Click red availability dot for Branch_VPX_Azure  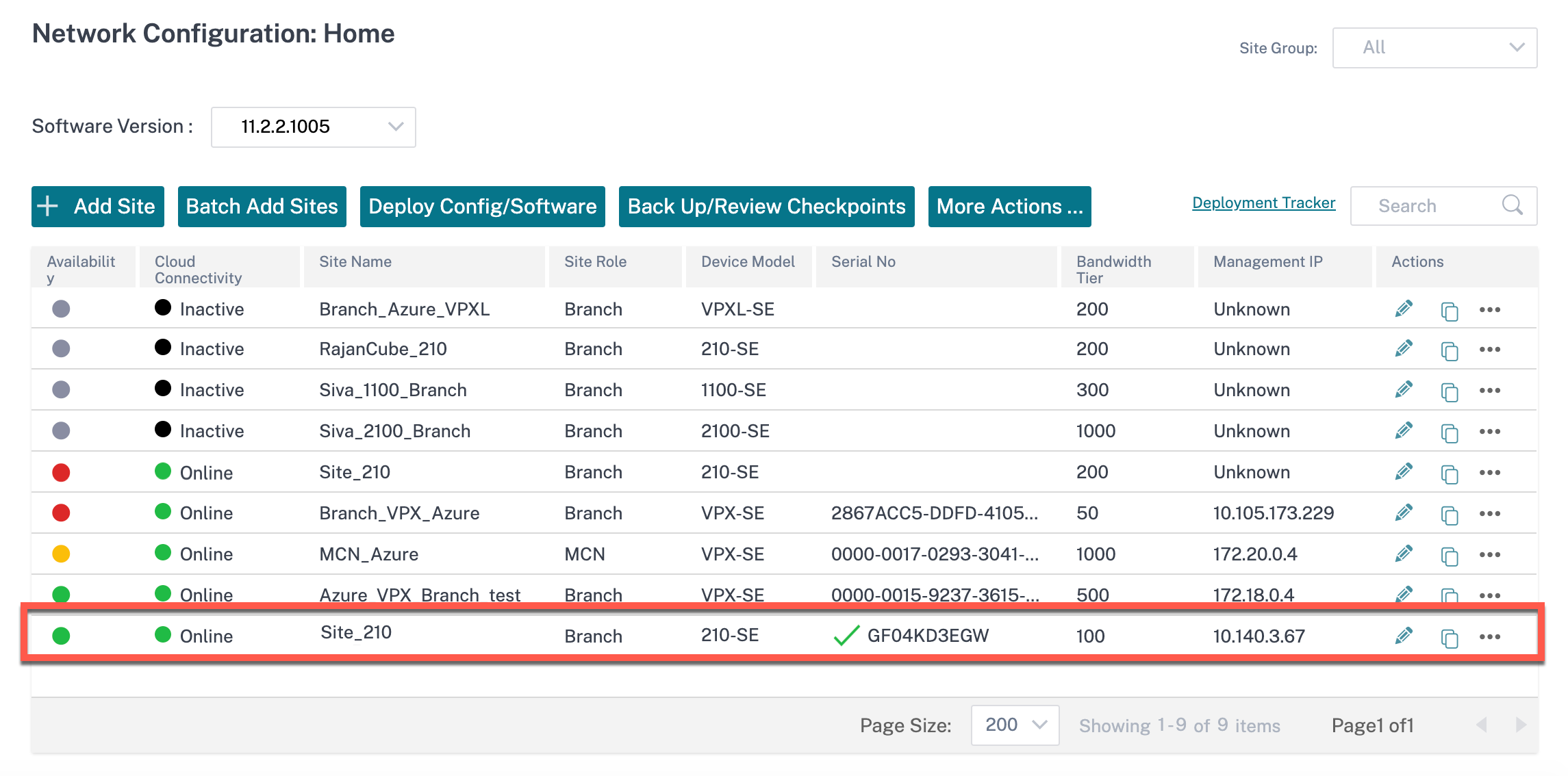61,513
